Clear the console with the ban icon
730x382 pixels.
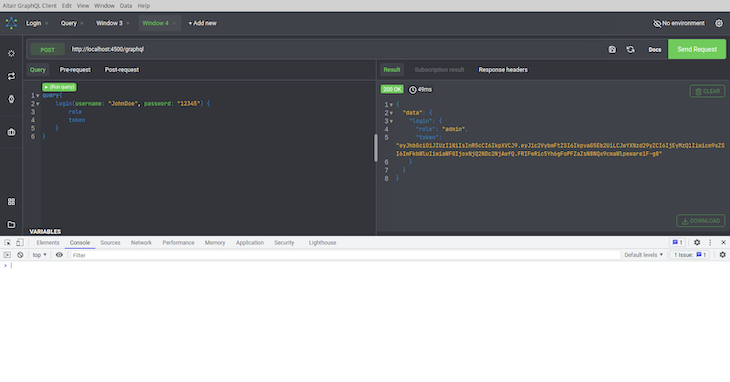coord(20,255)
